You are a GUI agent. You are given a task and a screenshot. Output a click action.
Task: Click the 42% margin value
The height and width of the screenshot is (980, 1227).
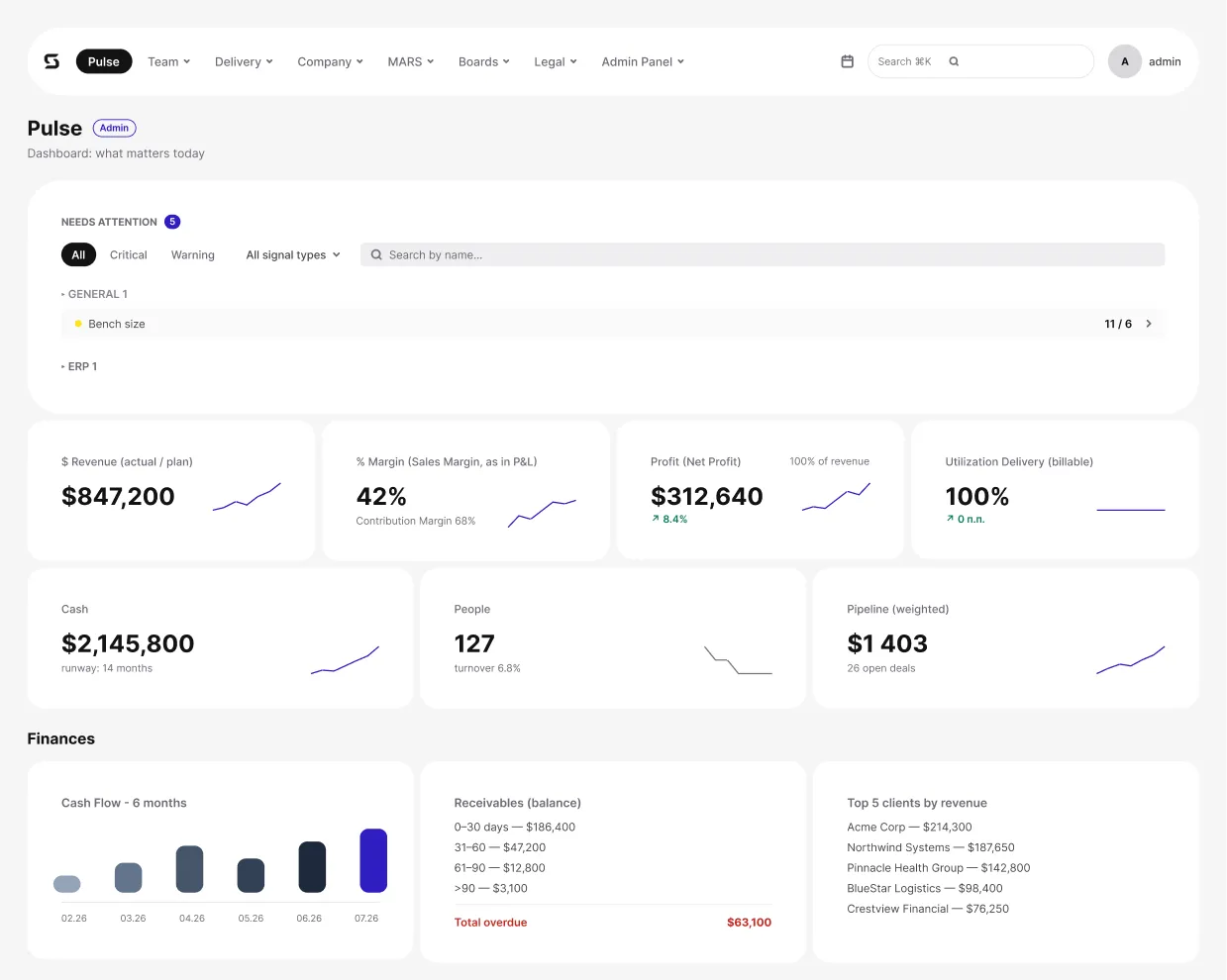click(381, 497)
